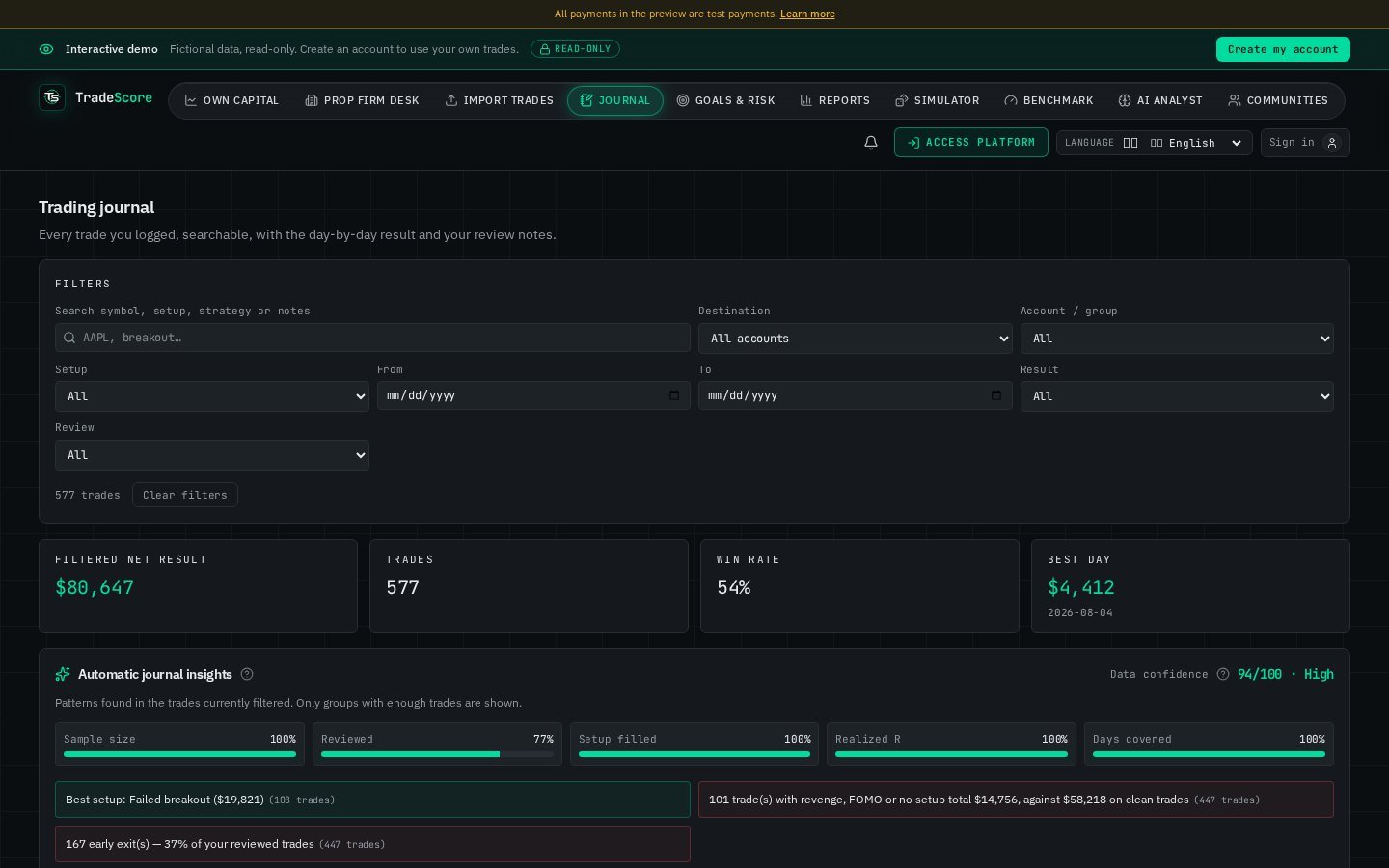Expand the Account / group dropdown
Viewport: 1389px width, 868px height.
(x=1177, y=339)
